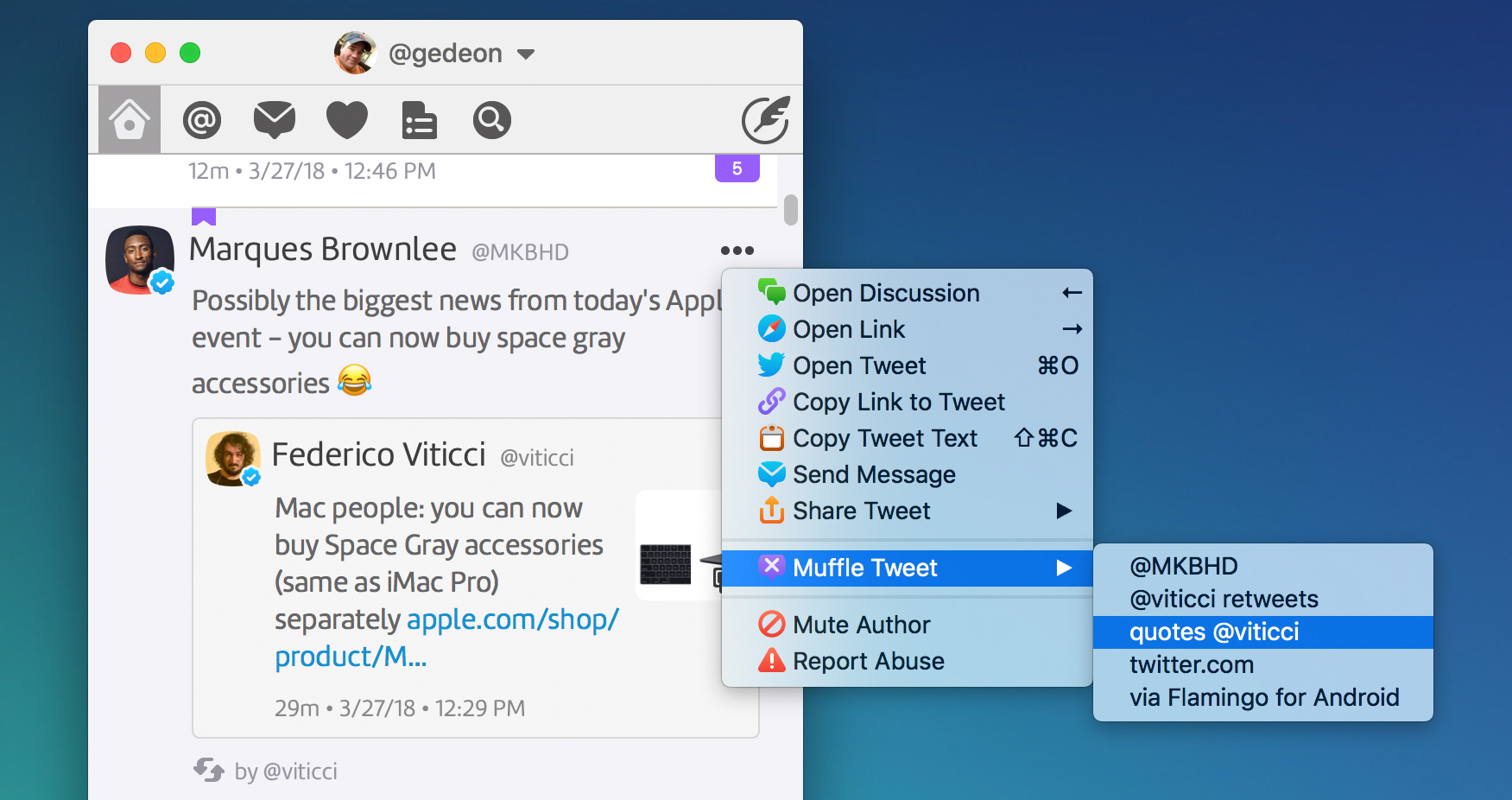Click the timeline vertical scrollbar
The image size is (1512, 800).
[790, 210]
